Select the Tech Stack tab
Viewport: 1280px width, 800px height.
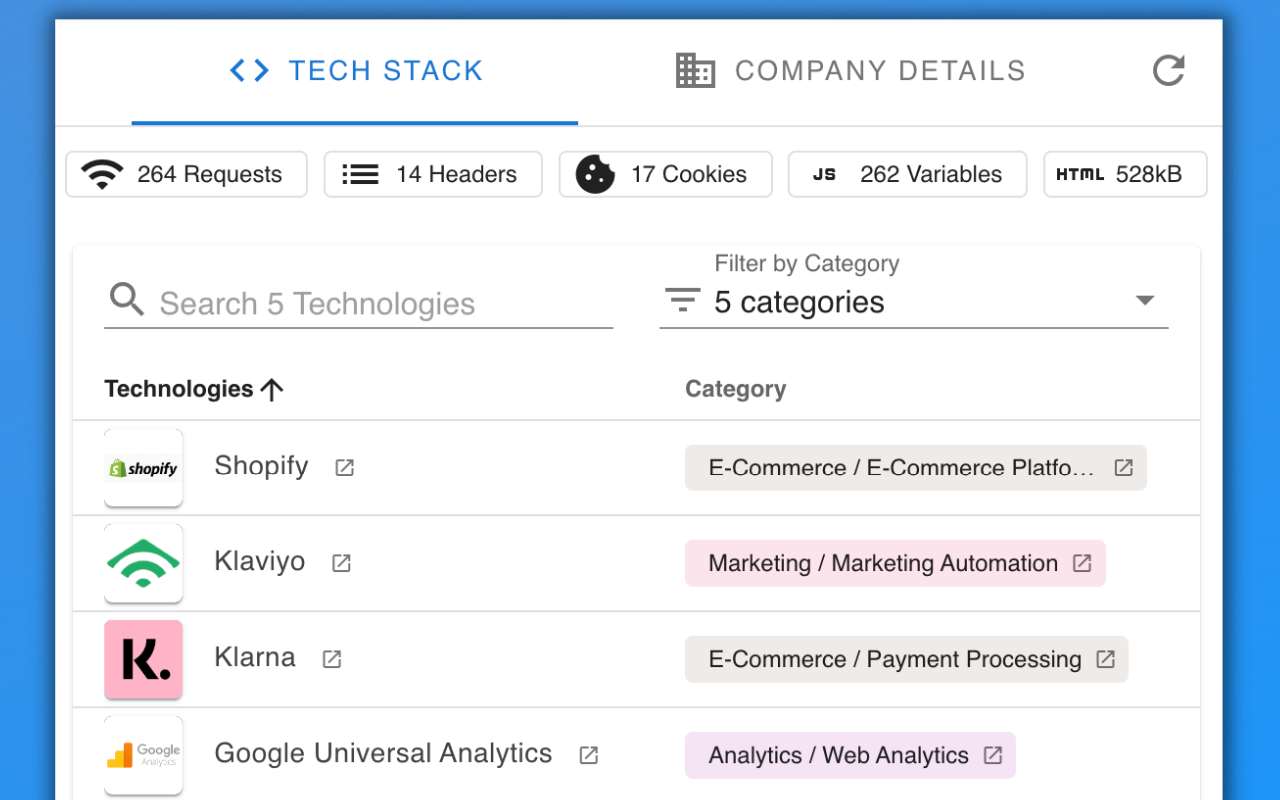click(x=355, y=70)
